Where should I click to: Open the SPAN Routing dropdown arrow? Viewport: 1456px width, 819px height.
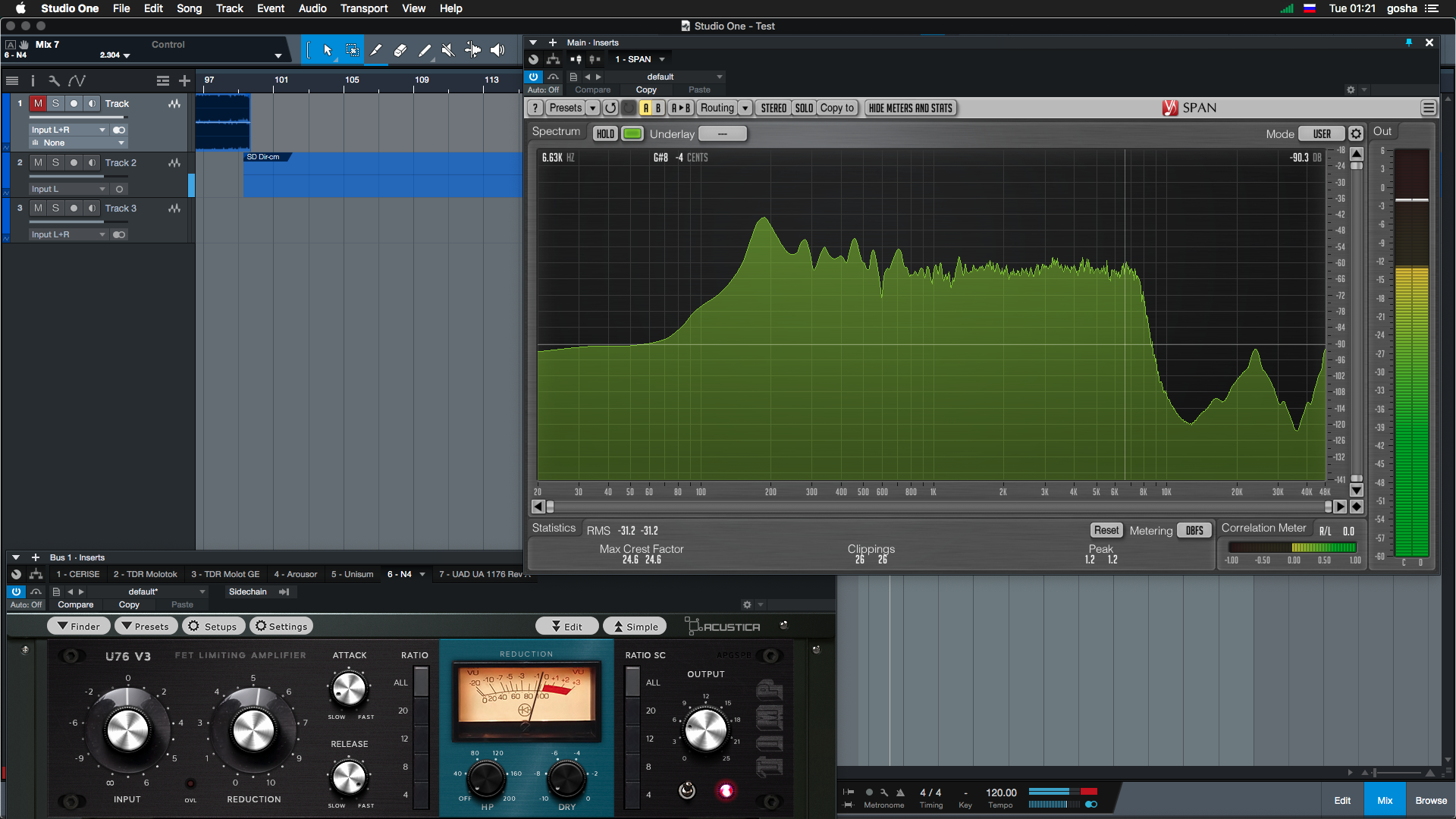[x=745, y=108]
